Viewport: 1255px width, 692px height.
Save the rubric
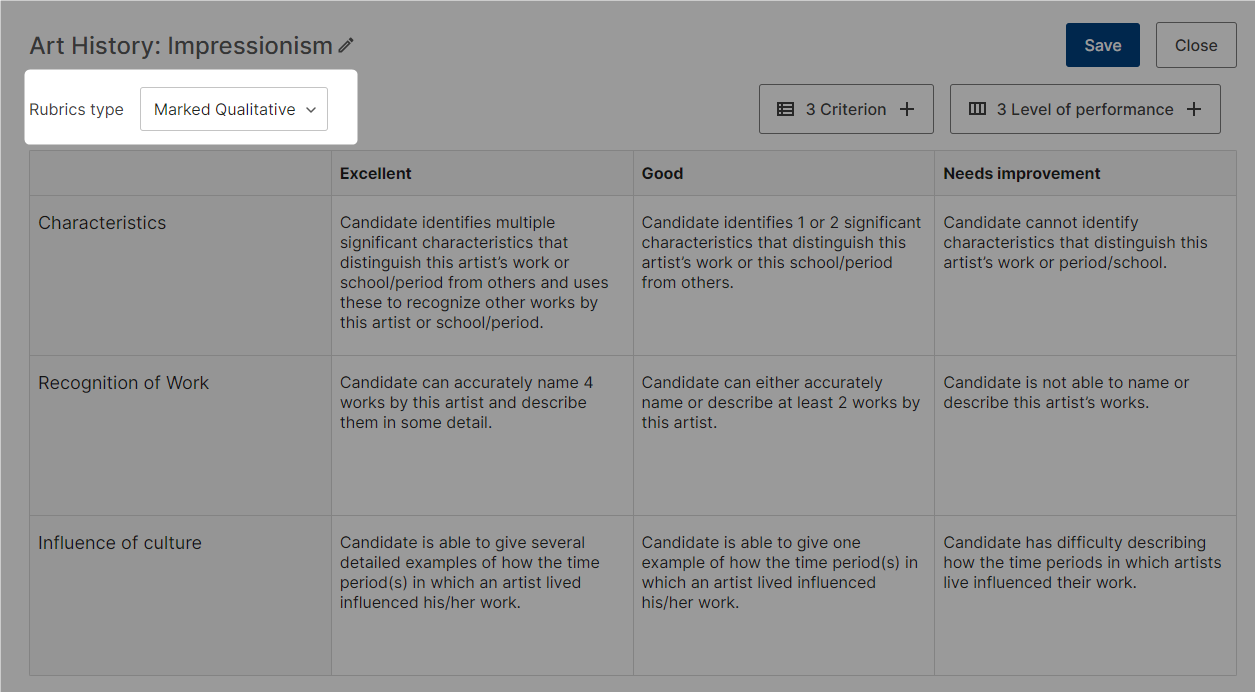pyautogui.click(x=1103, y=45)
